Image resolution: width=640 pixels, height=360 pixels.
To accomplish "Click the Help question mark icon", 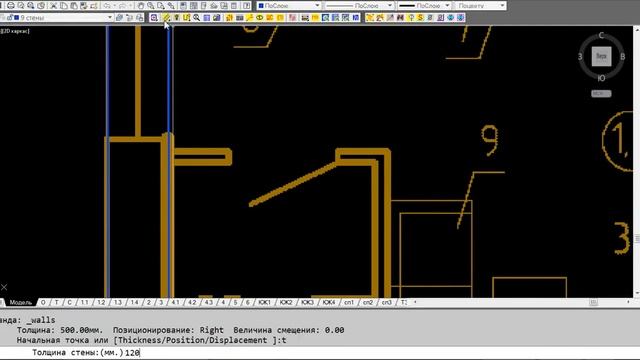I will pos(247,6).
